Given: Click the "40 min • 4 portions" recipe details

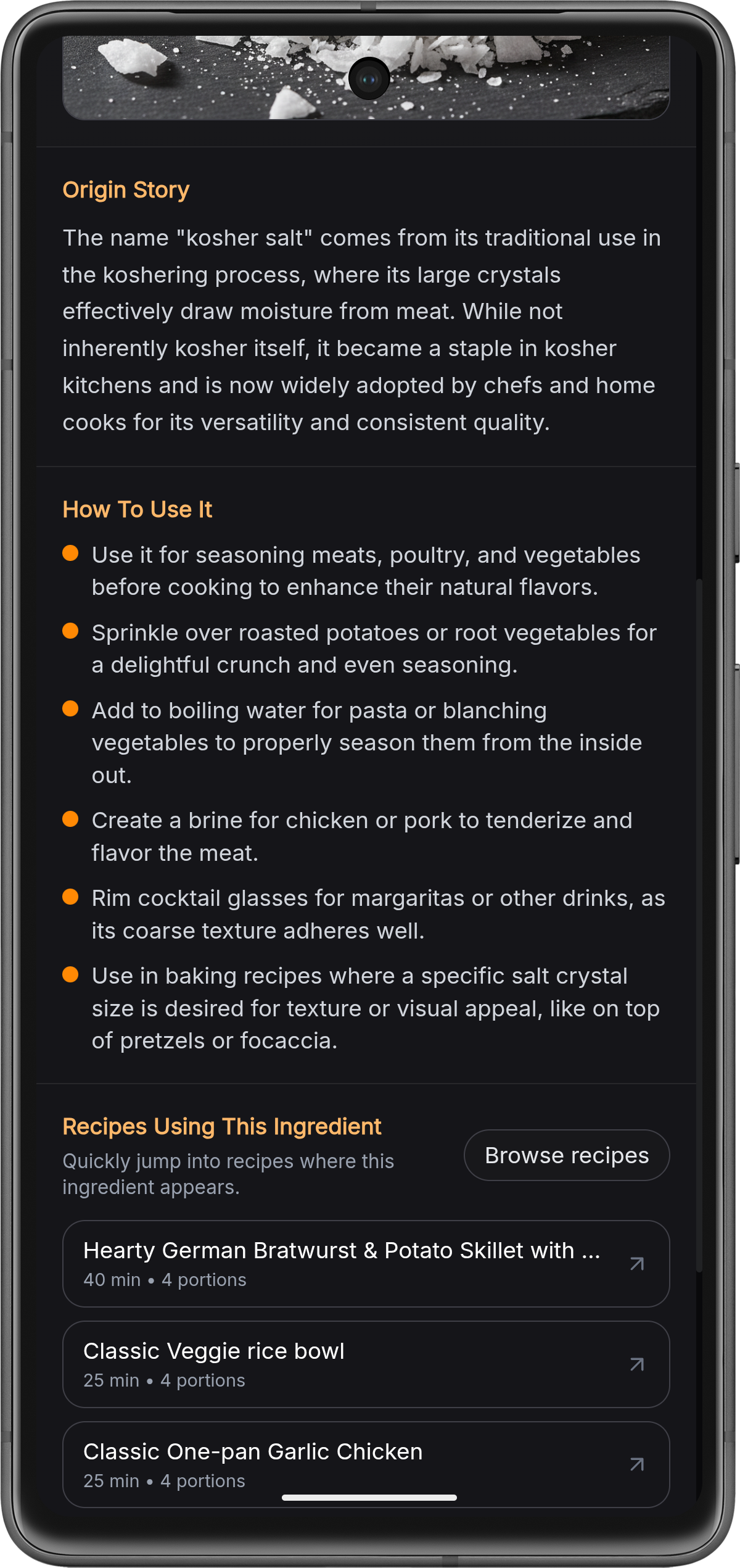Looking at the screenshot, I should click(x=165, y=1280).
